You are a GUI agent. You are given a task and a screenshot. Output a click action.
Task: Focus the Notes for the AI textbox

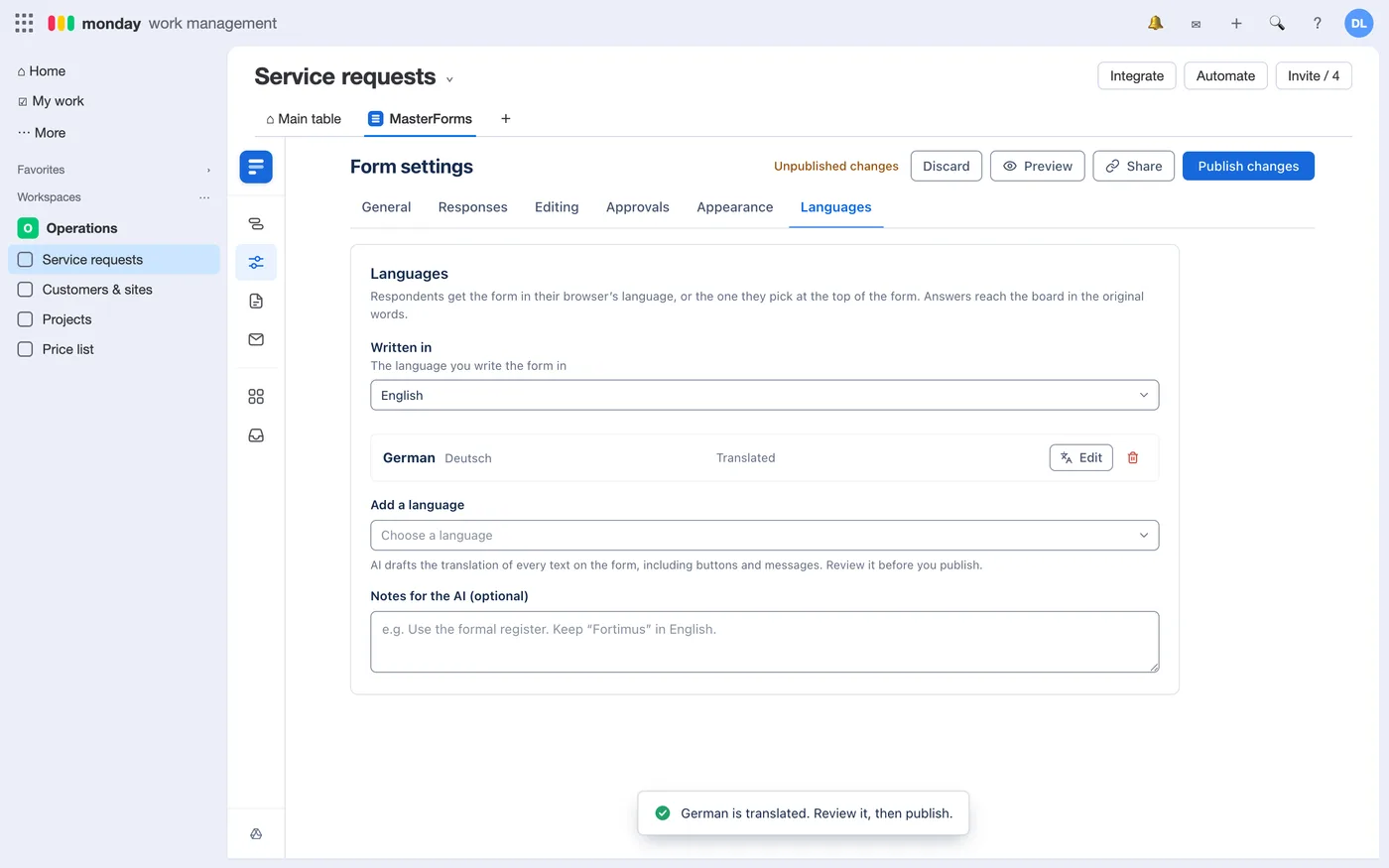click(765, 642)
